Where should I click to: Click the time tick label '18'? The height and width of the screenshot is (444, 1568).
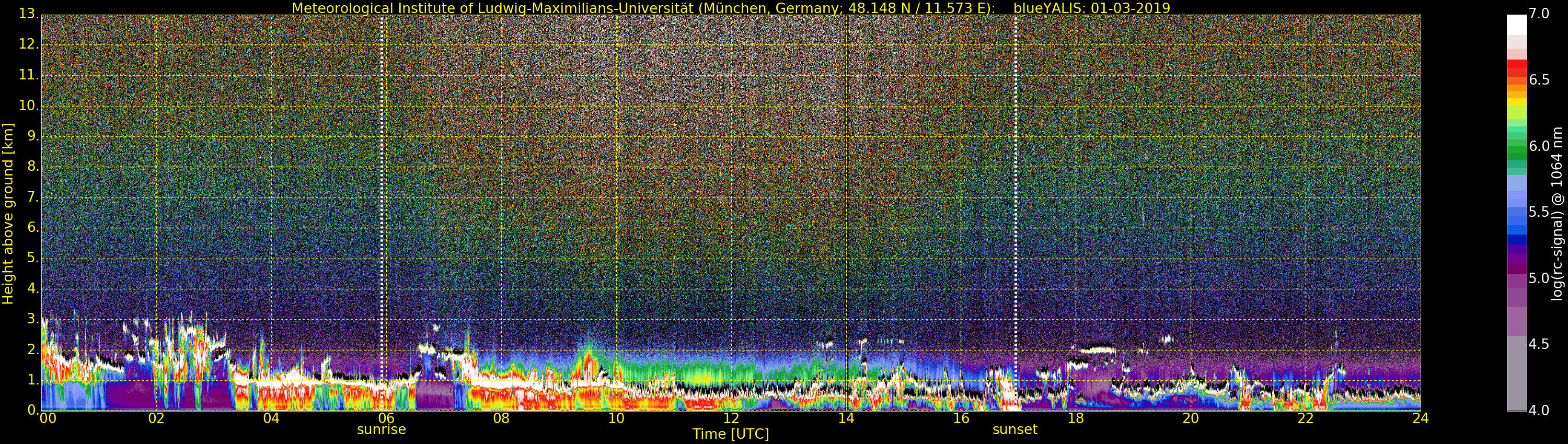pyautogui.click(x=1076, y=418)
